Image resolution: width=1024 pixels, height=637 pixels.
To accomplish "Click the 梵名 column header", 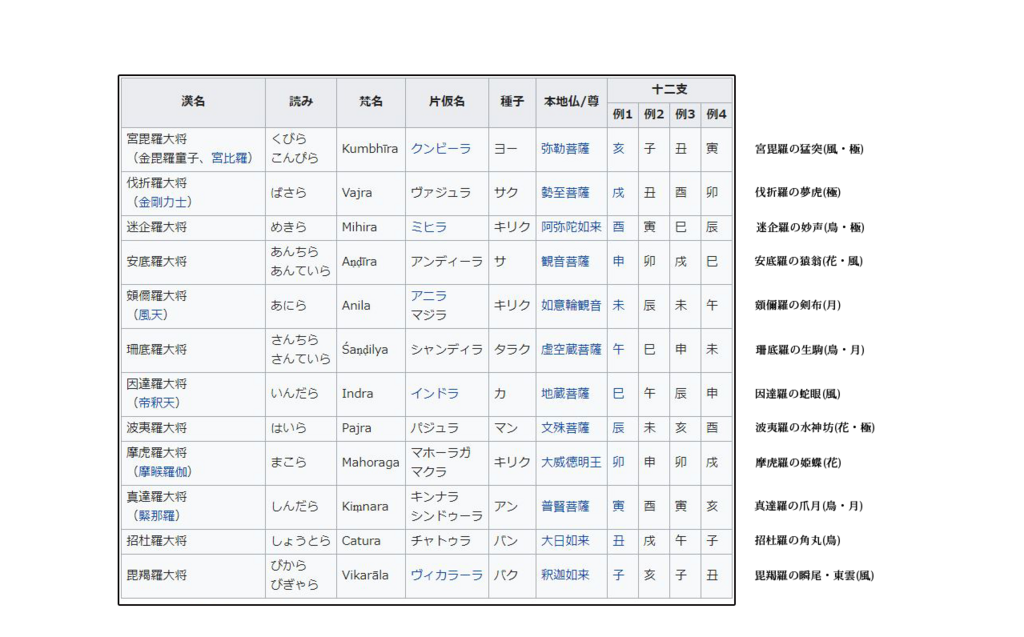I will (x=371, y=102).
